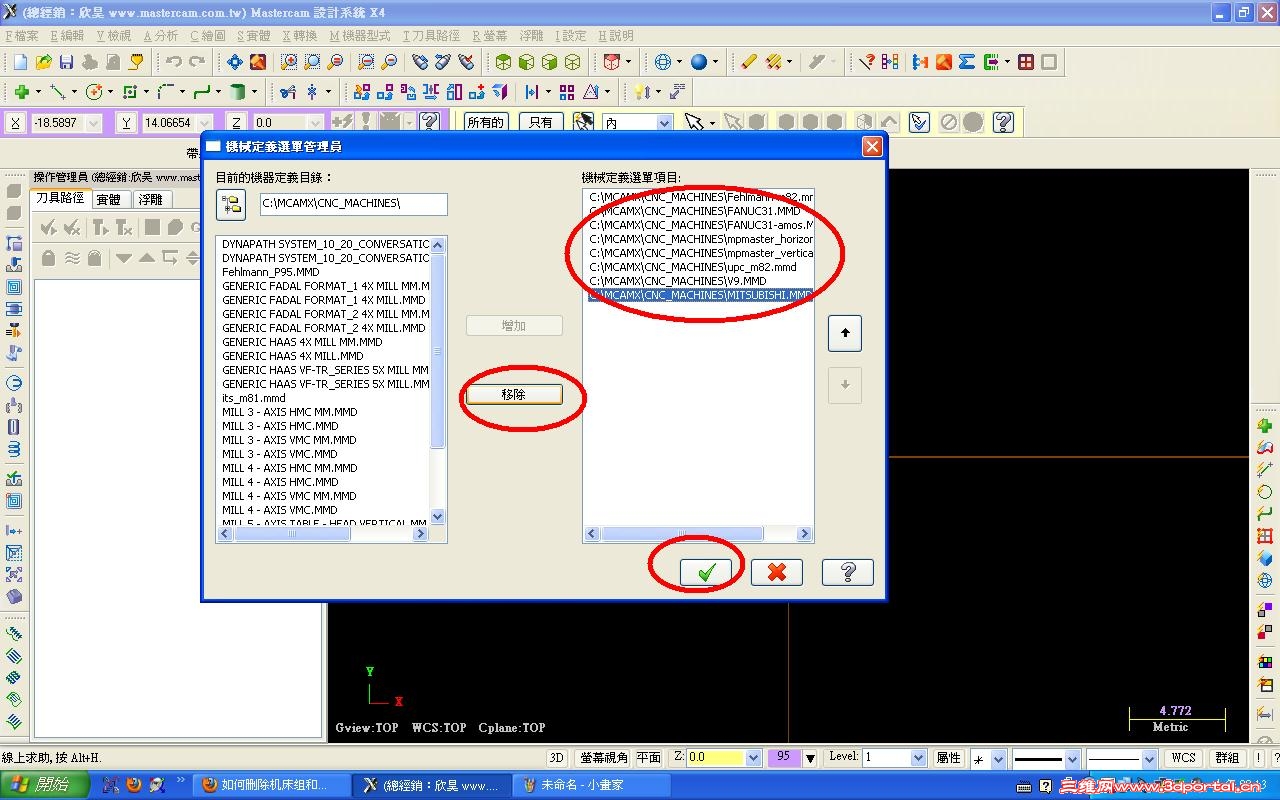This screenshot has height=800, width=1280.
Task: Click the Open file folder icon
Action: click(x=43, y=62)
